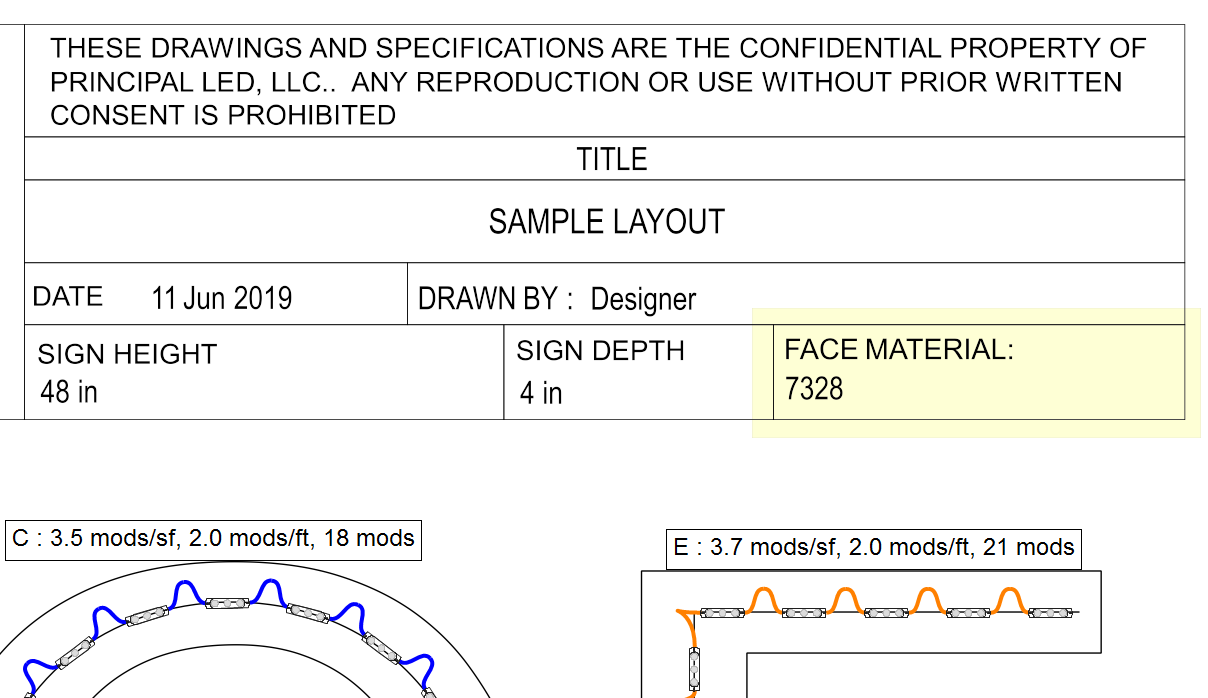The height and width of the screenshot is (698, 1208).
Task: Select the confidential property notice text
Action: click(x=598, y=82)
